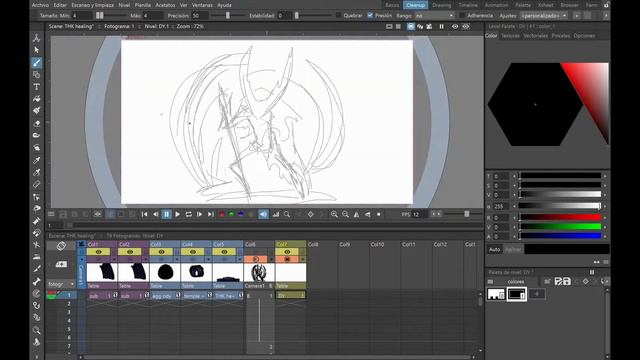640x360 pixels.
Task: Adjust the alpha slider at 255
Action: 560,206
